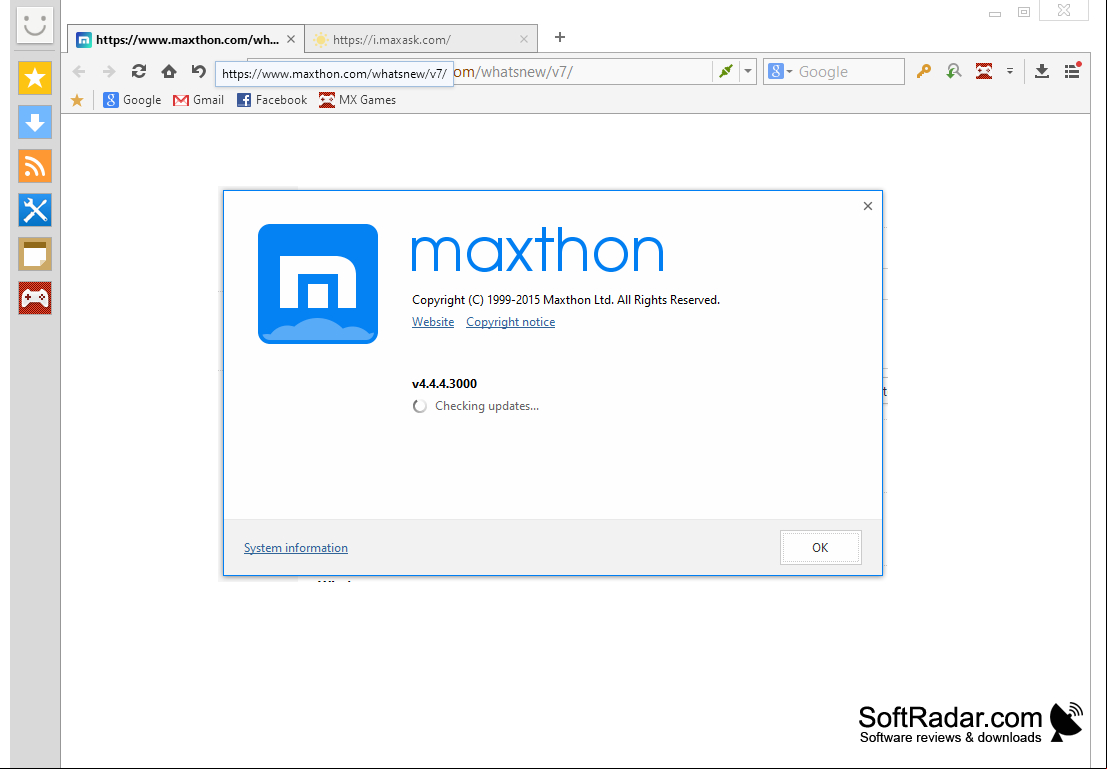Close the www.maxthon.com tab
Image resolution: width=1107 pixels, height=769 pixels.
(x=291, y=40)
